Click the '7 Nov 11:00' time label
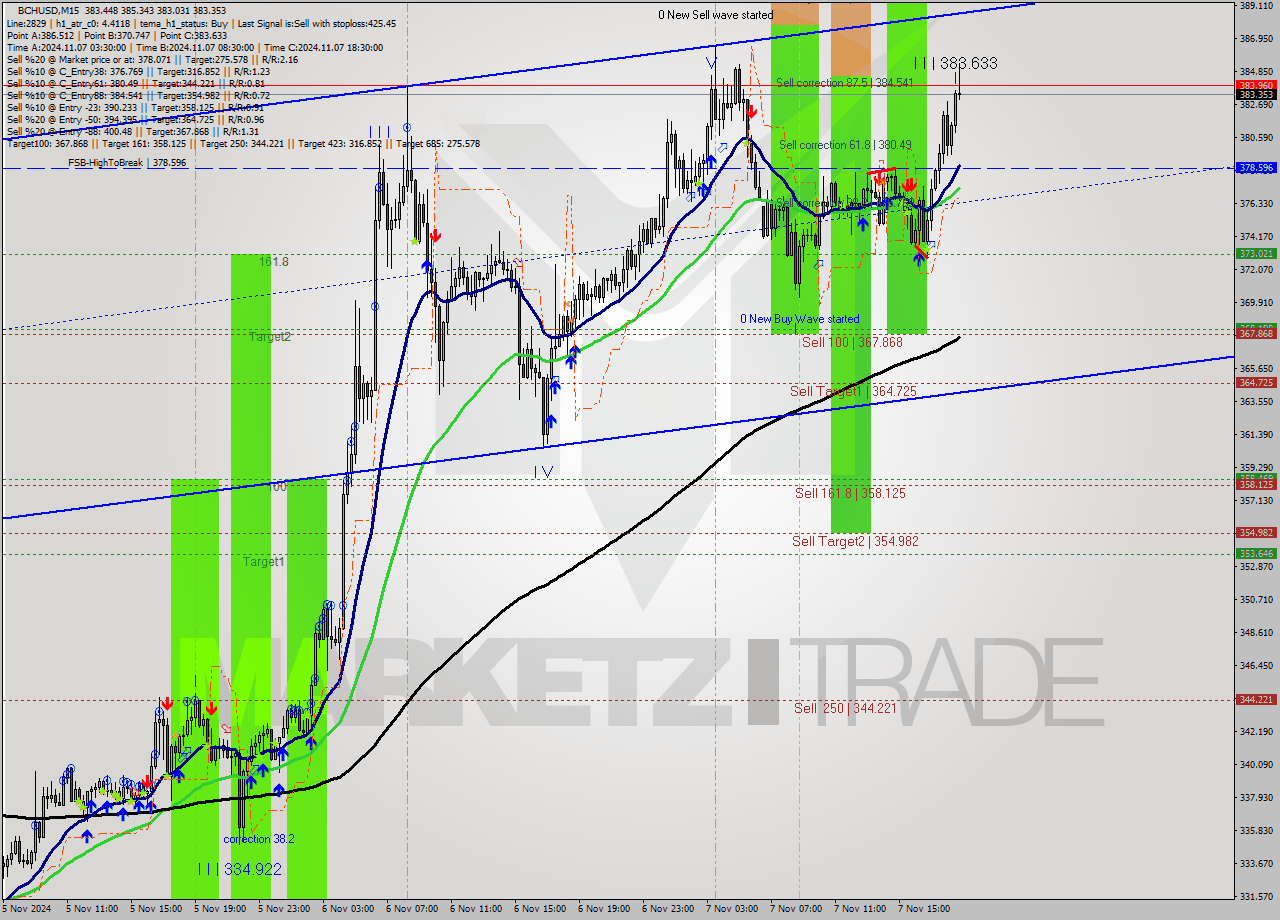Viewport: 1280px width, 920px height. pyautogui.click(x=860, y=910)
